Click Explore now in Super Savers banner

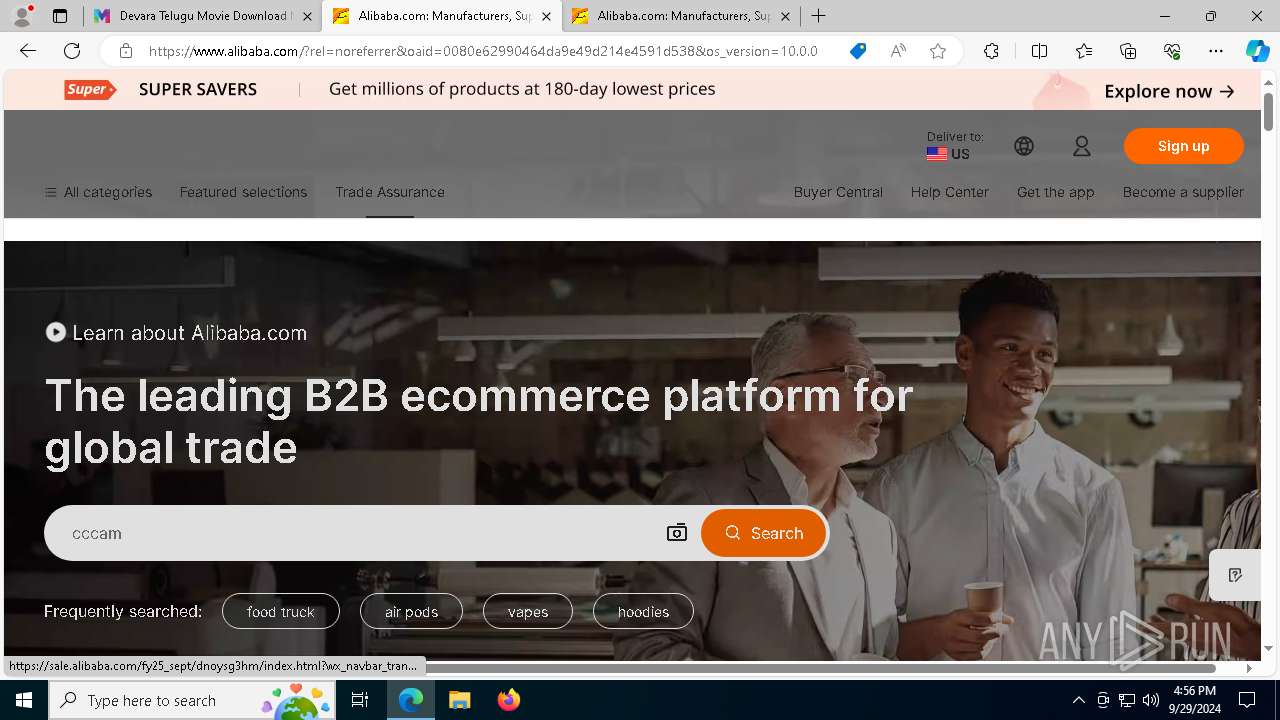(1169, 91)
